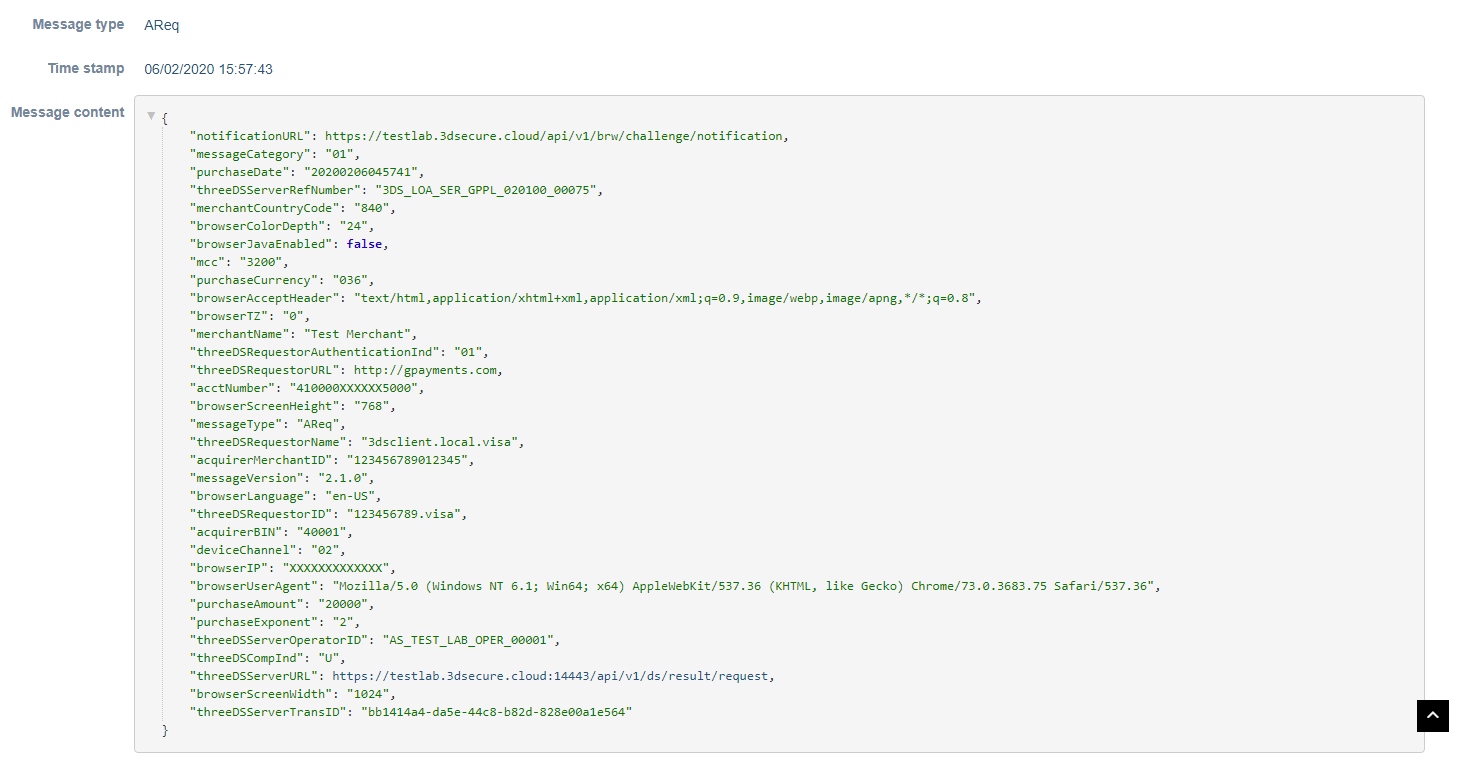Click the AReq message type value
The image size is (1459, 769).
(162, 25)
